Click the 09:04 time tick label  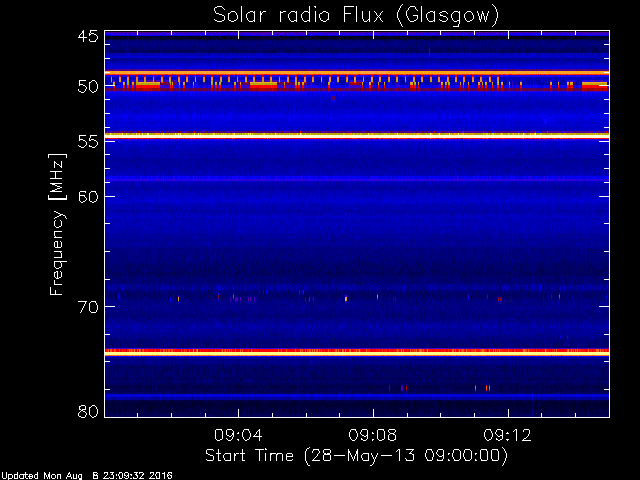coord(238,435)
